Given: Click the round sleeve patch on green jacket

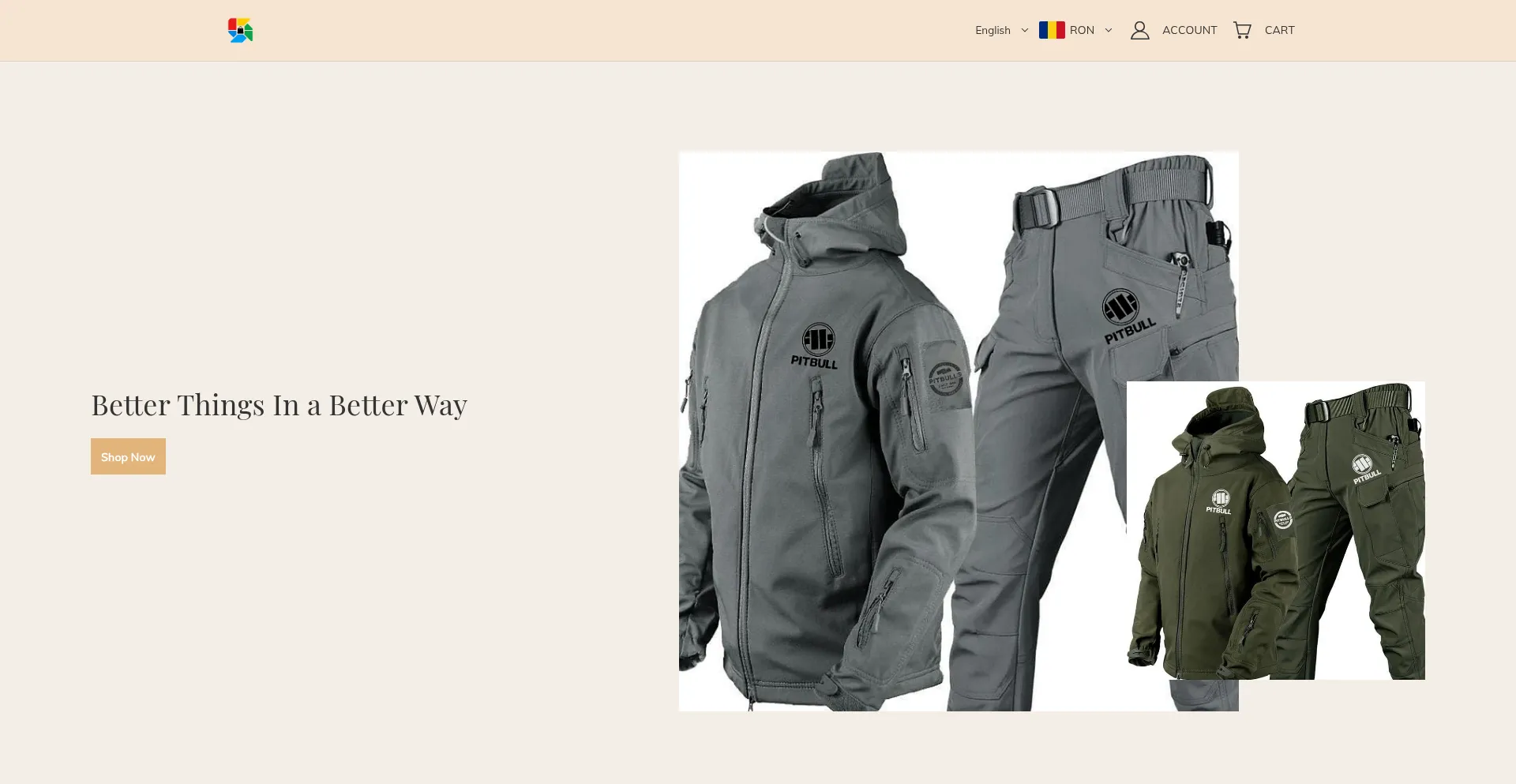Looking at the screenshot, I should click(x=1283, y=520).
